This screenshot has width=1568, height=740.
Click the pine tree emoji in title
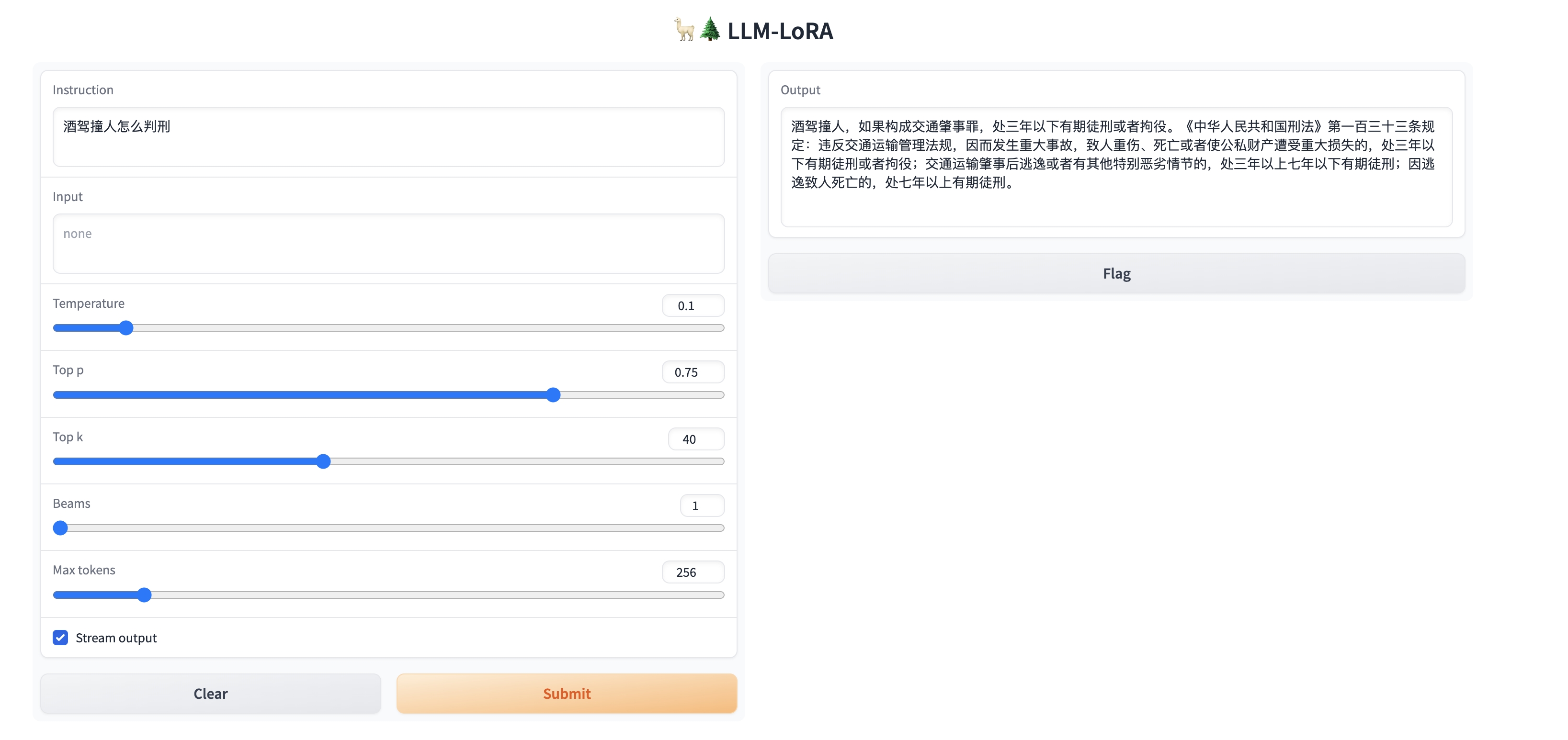click(710, 30)
